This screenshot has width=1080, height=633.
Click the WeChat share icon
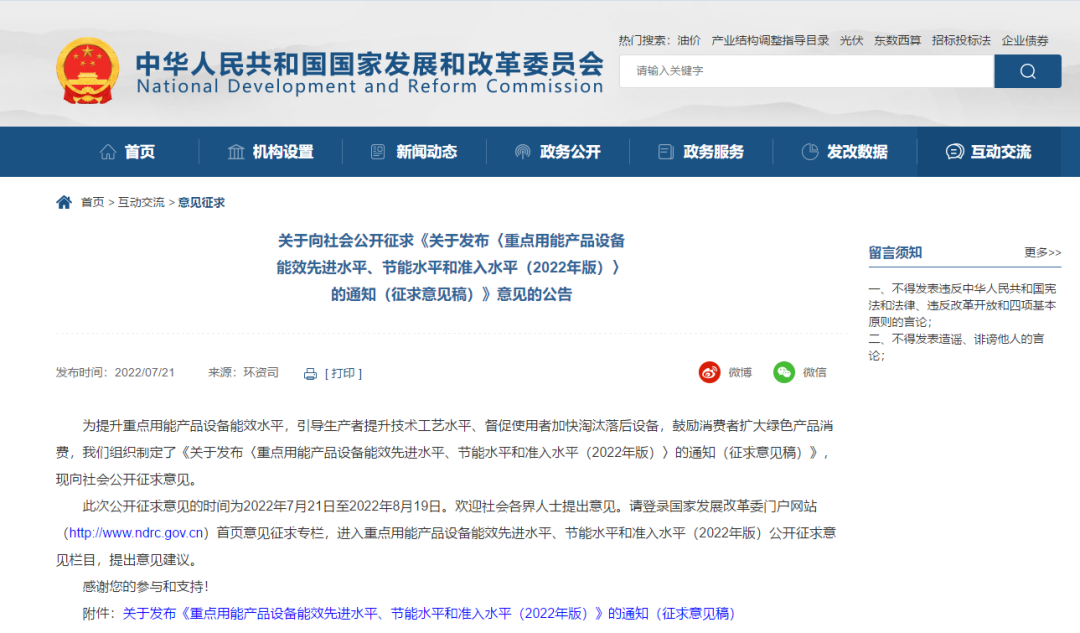(x=784, y=372)
